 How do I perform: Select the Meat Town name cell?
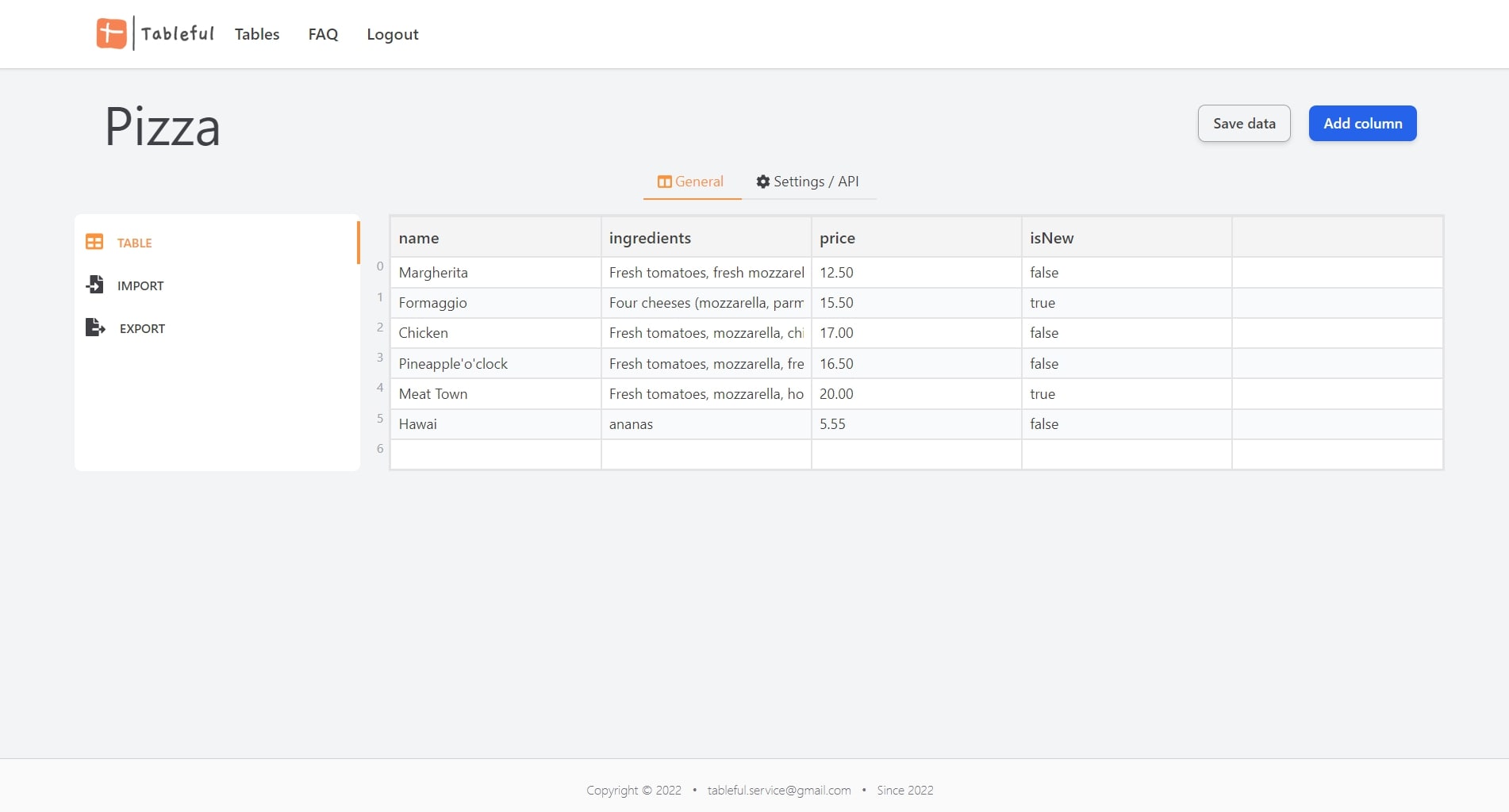[496, 394]
